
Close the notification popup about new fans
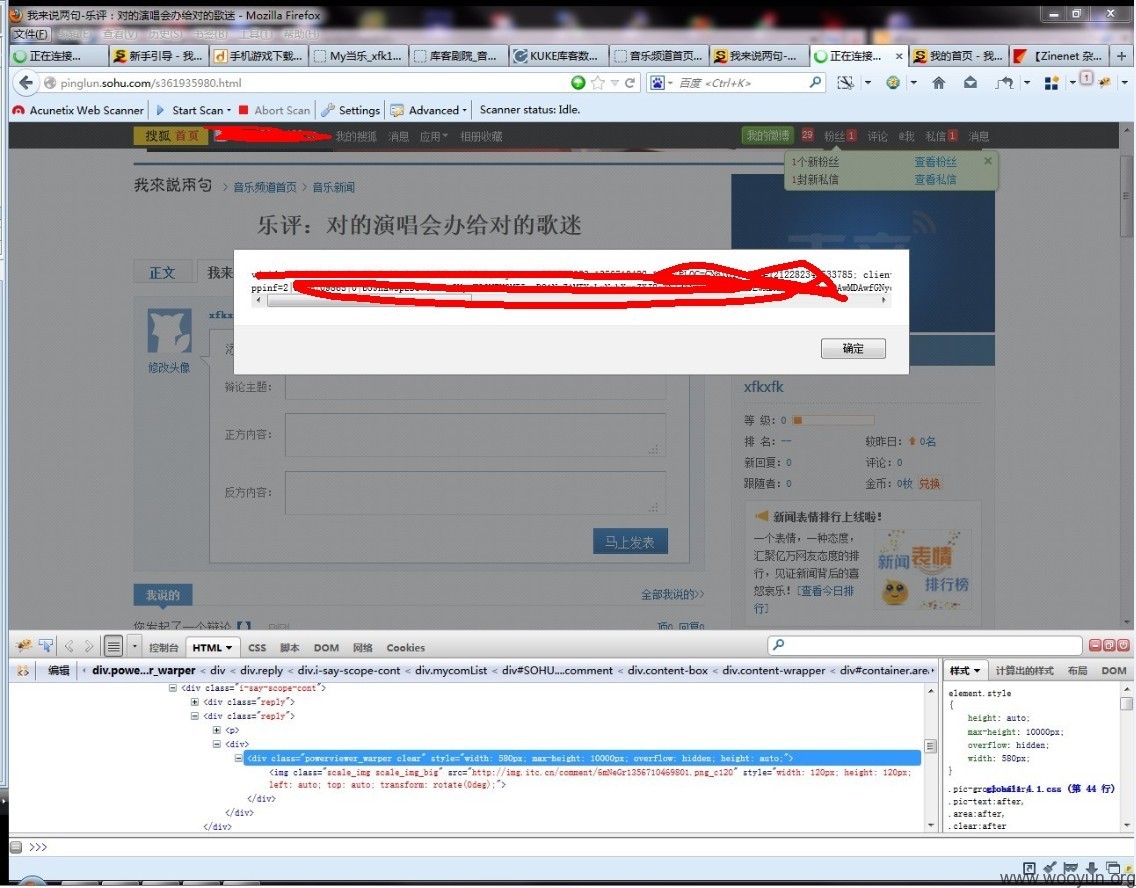point(987,161)
